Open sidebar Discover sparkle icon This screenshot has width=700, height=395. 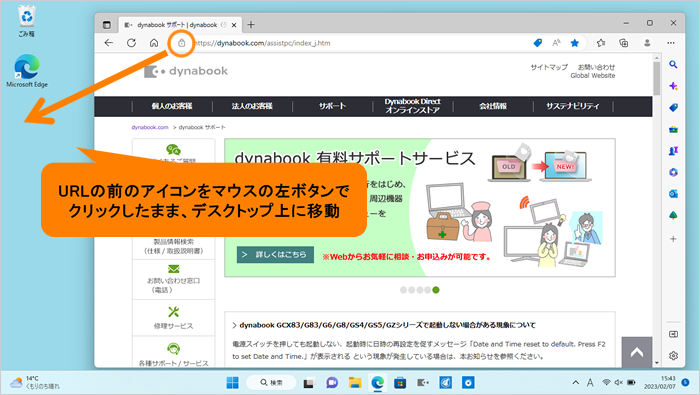673,86
